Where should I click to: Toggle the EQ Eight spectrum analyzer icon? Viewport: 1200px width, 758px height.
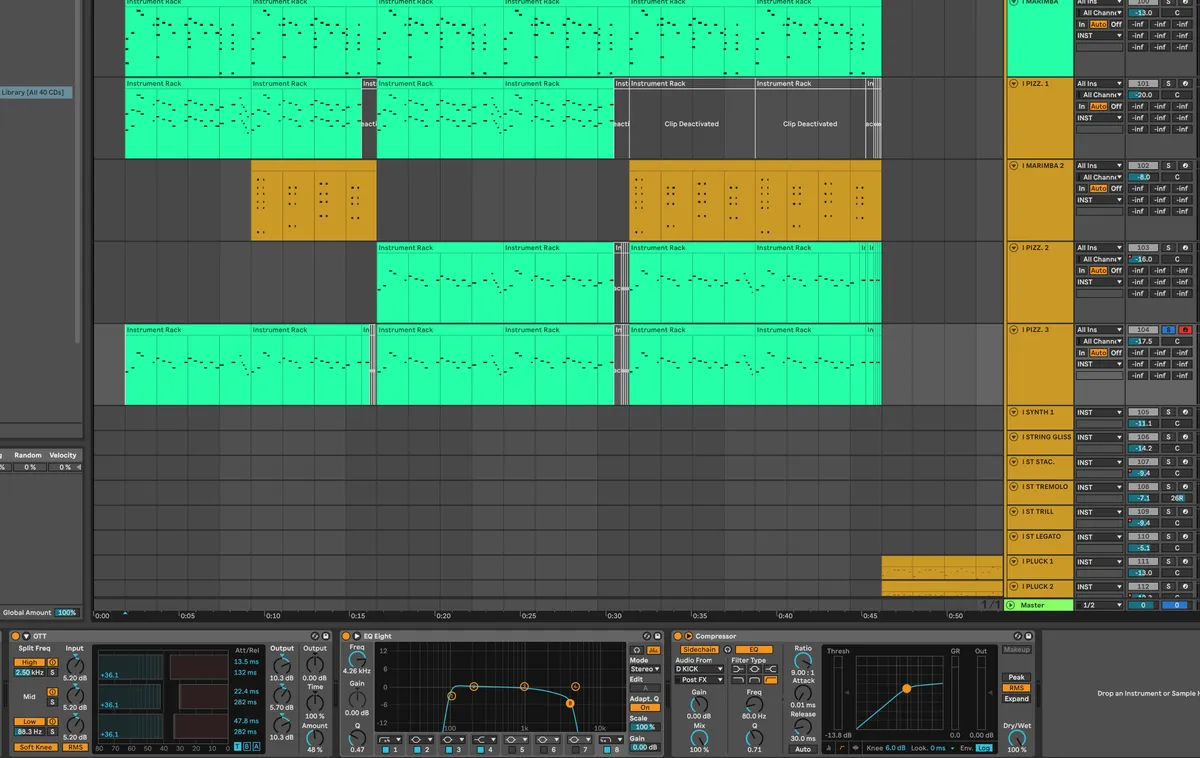tap(654, 650)
